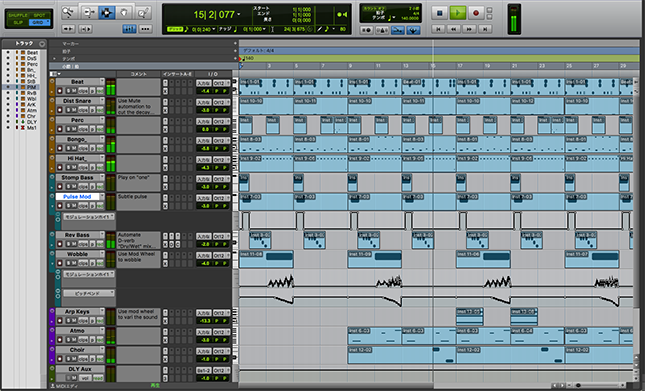
Task: Mute the Bongo_ track
Action: click(74, 148)
